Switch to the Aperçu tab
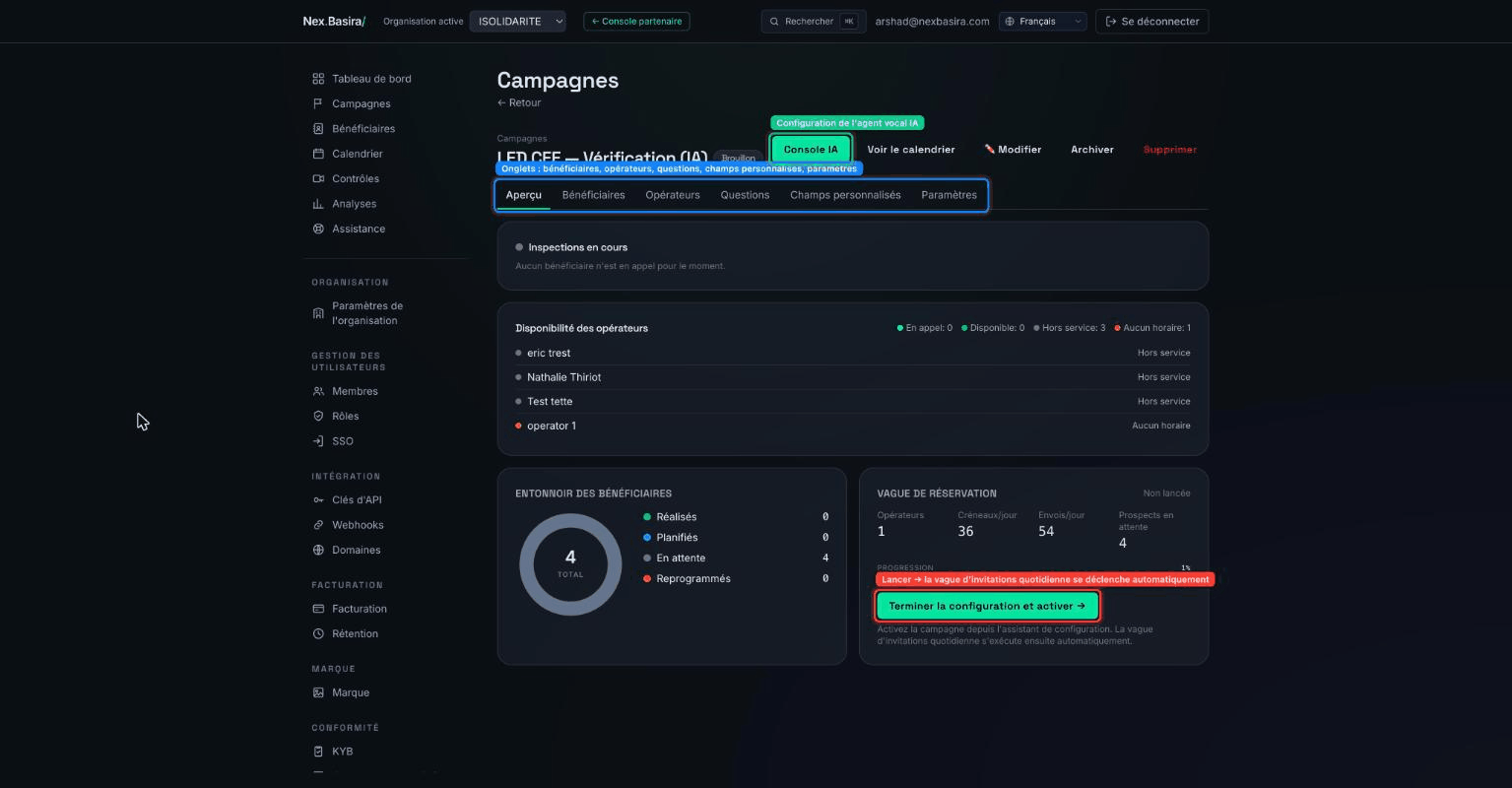This screenshot has width=1512, height=788. pos(524,195)
